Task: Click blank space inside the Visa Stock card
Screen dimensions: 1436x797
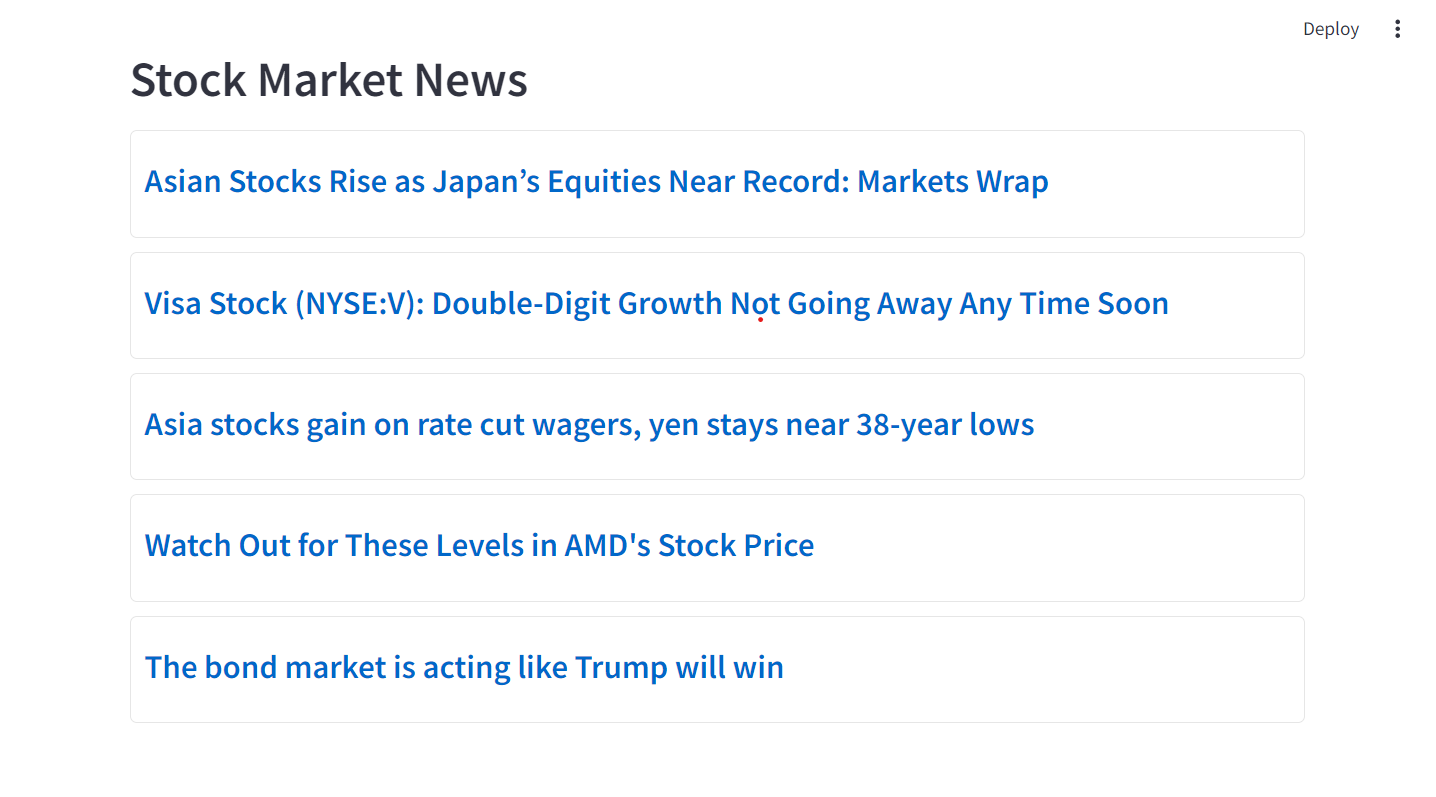Action: [1235, 305]
